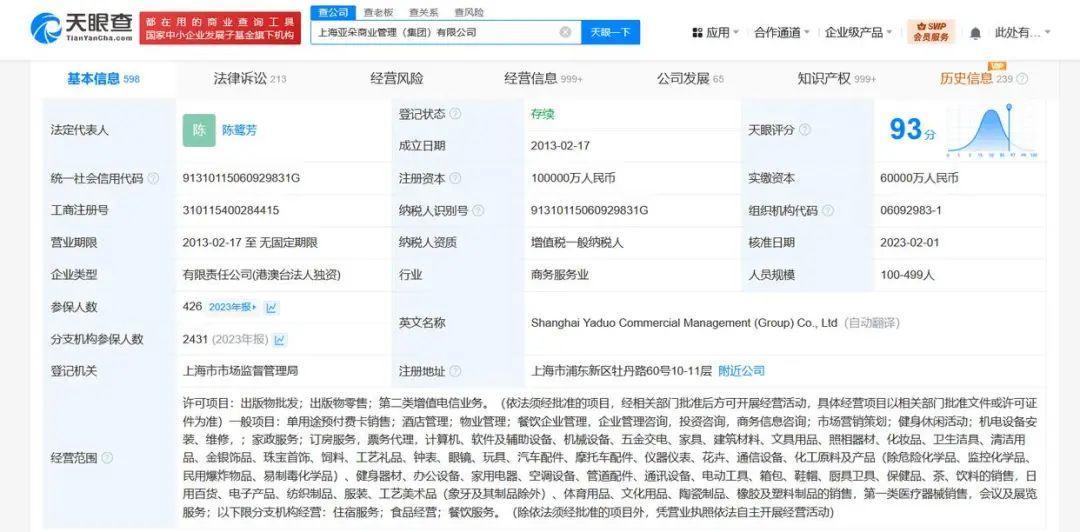Switch to 公司发展 tab
The height and width of the screenshot is (532, 1080).
tap(690, 79)
